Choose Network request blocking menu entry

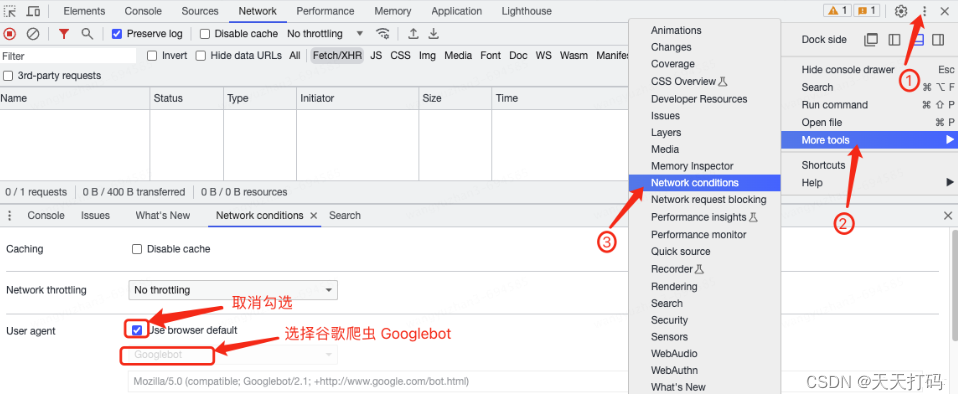(708, 200)
